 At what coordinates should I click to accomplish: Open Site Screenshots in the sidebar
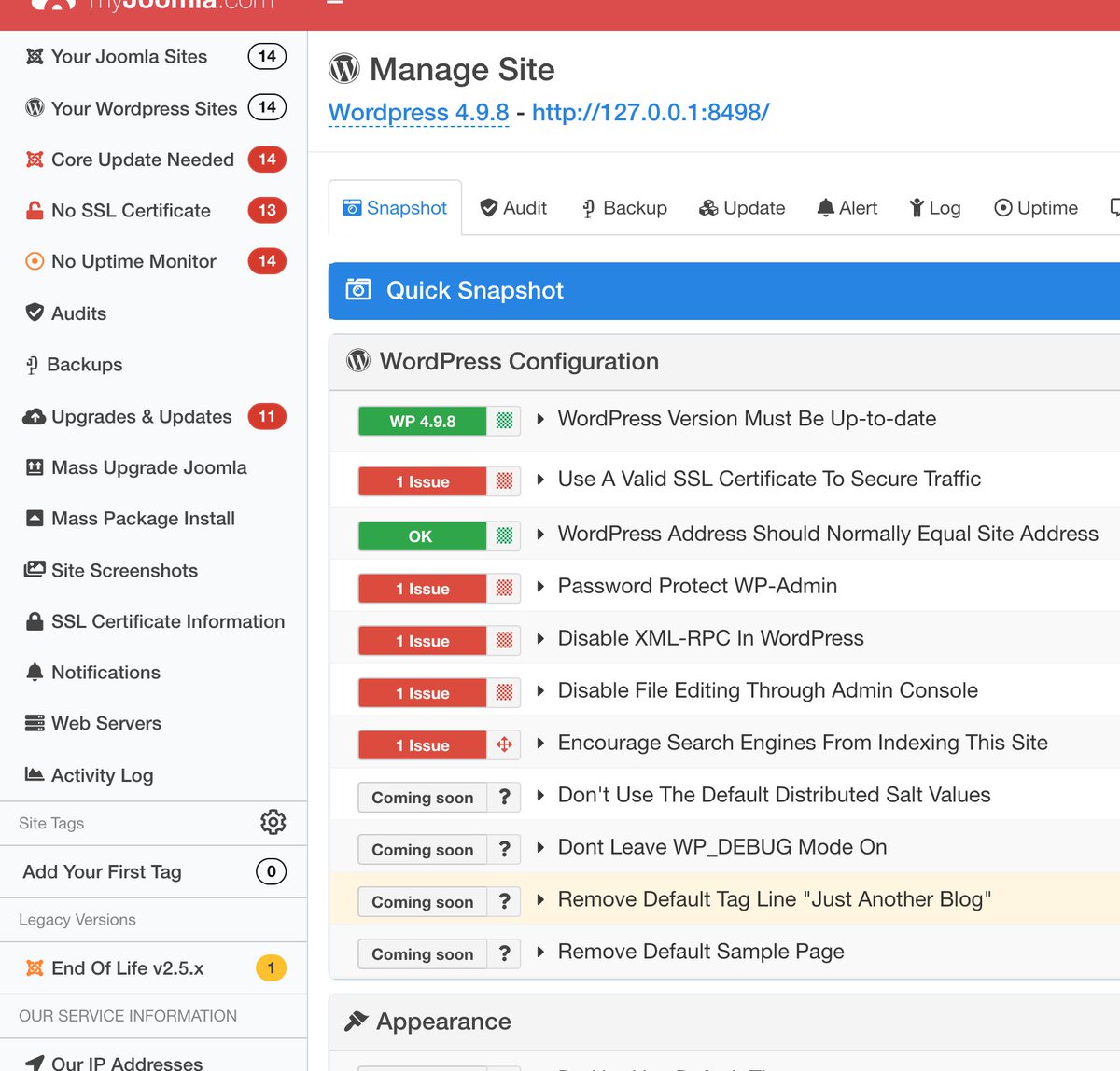(122, 570)
